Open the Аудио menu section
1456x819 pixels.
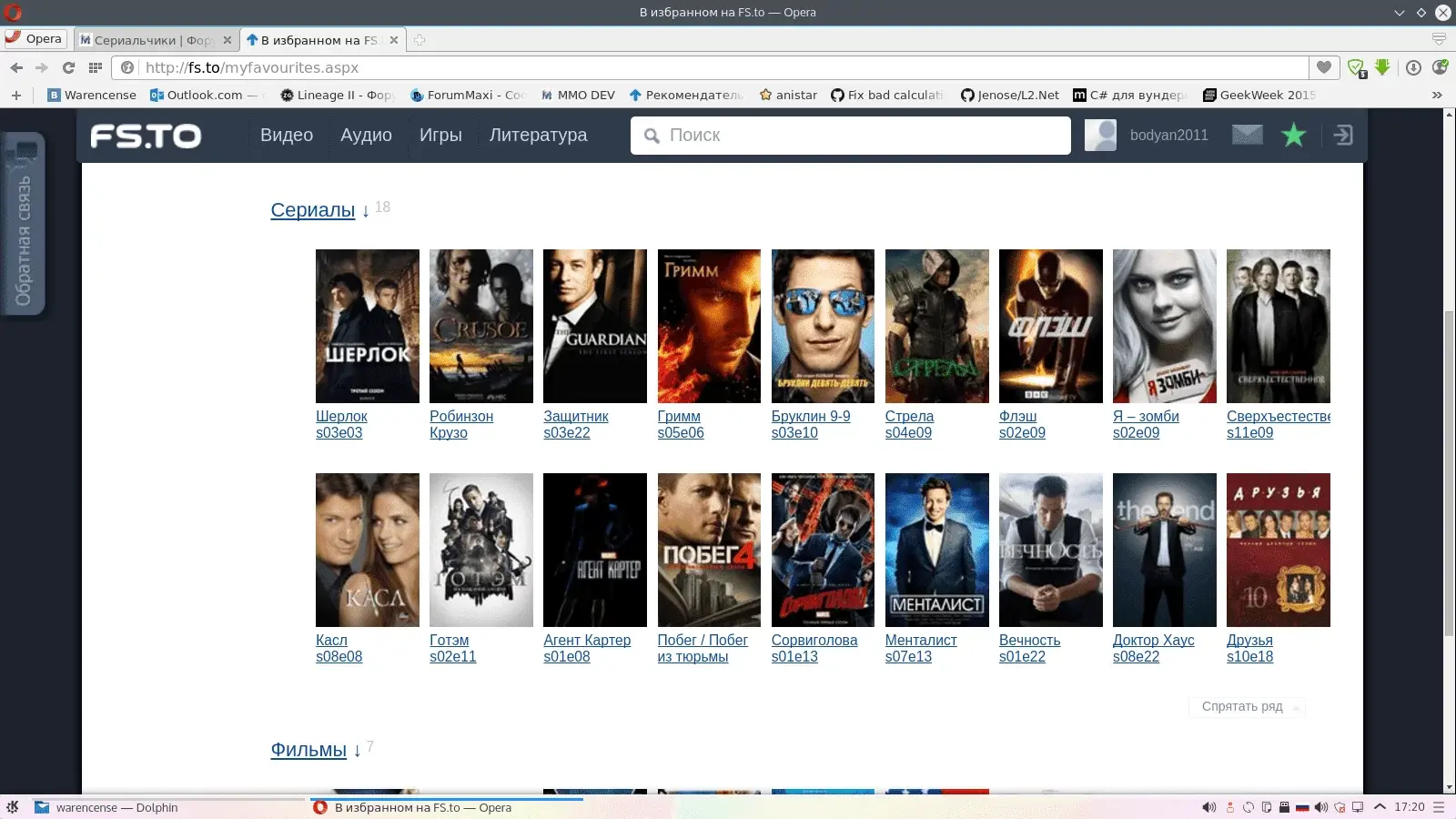coord(366,135)
